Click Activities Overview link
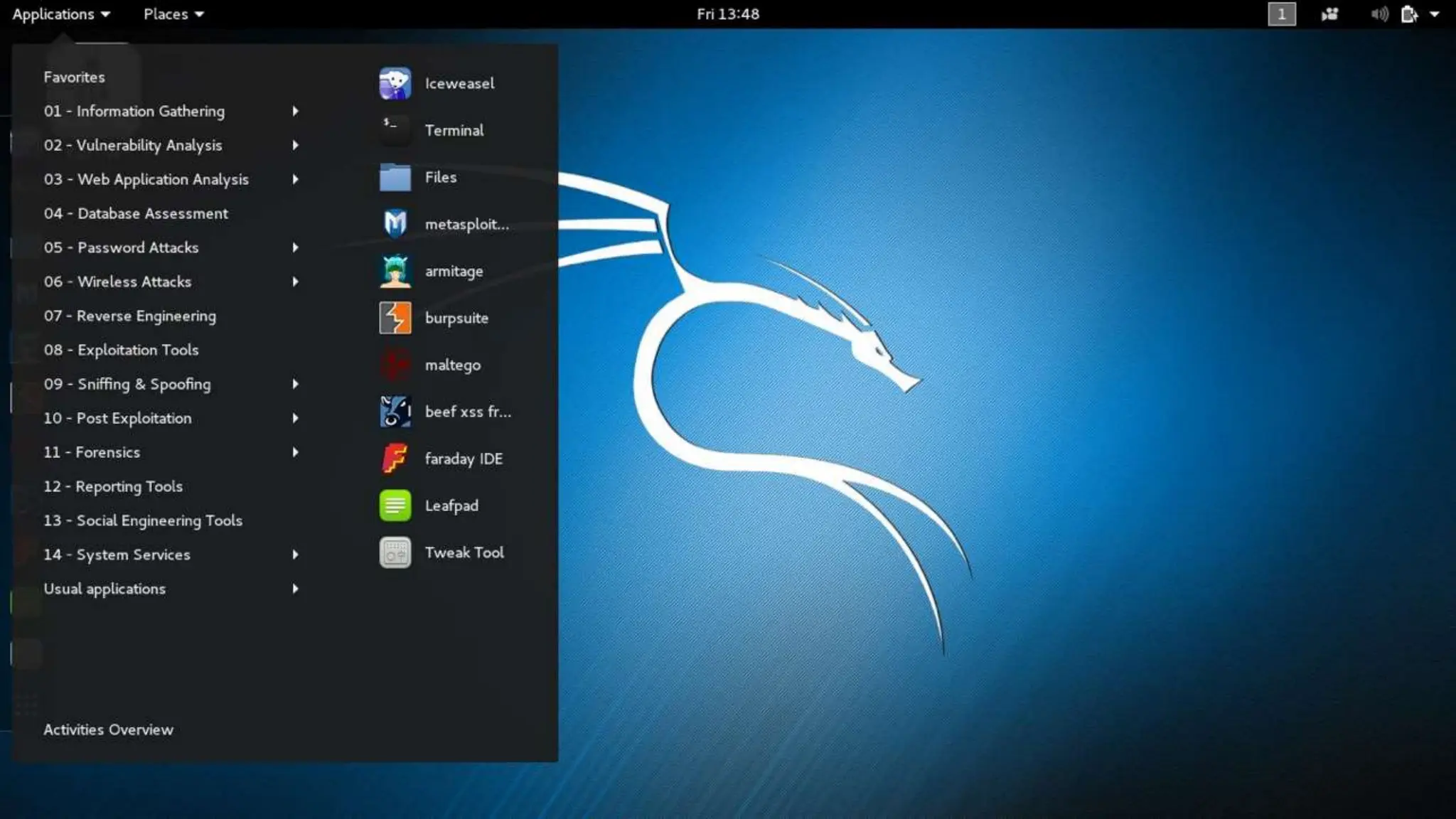Viewport: 1456px width, 819px height. click(108, 729)
